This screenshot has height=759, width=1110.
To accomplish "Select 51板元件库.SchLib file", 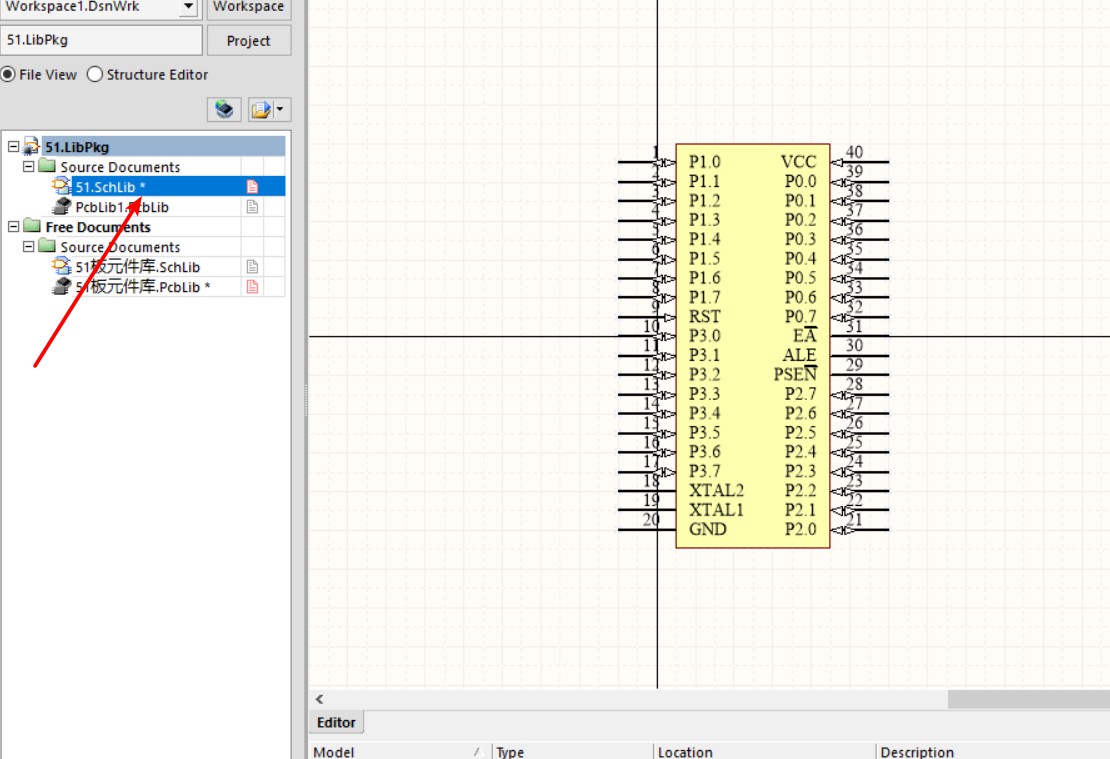I will coord(137,267).
